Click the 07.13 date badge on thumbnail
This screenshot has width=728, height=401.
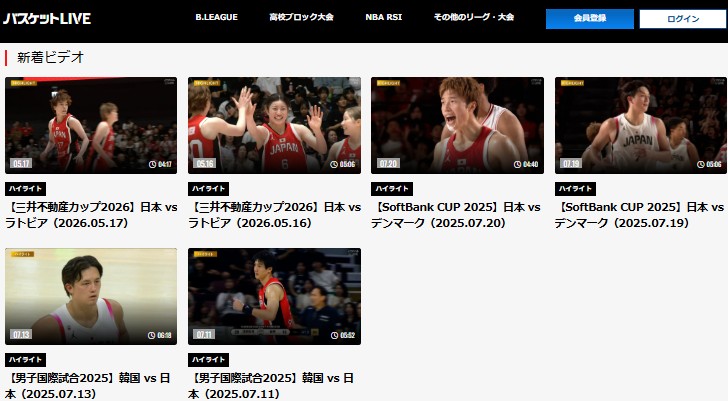(21, 334)
